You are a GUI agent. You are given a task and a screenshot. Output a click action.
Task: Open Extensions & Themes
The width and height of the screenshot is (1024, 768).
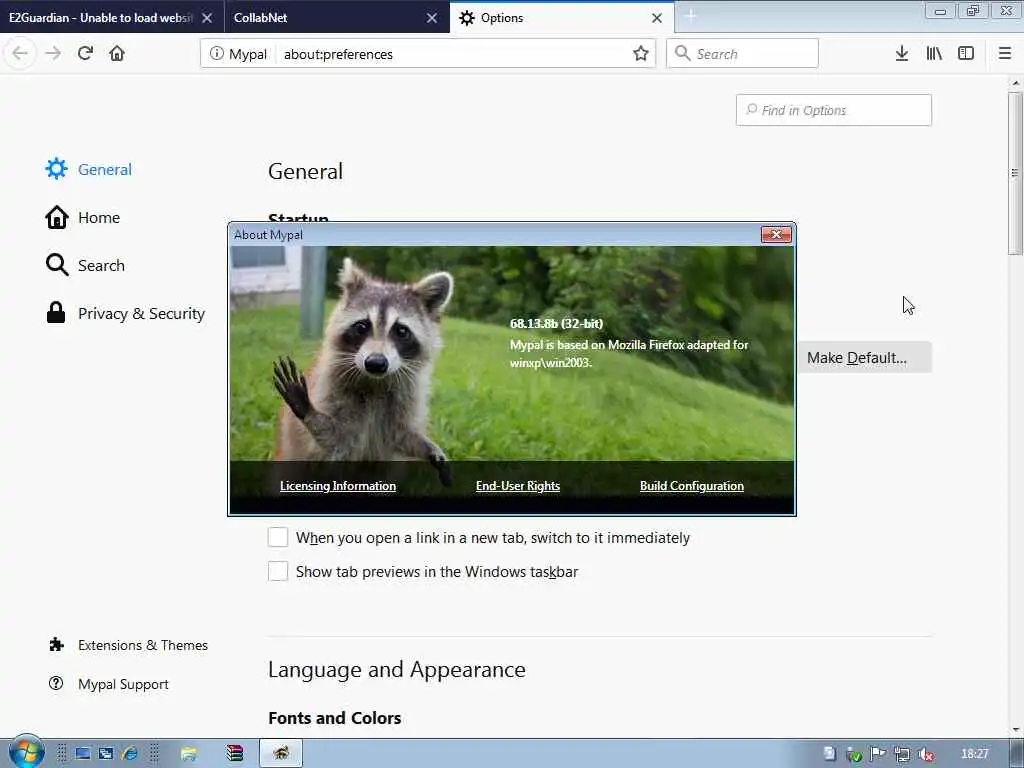(x=129, y=645)
